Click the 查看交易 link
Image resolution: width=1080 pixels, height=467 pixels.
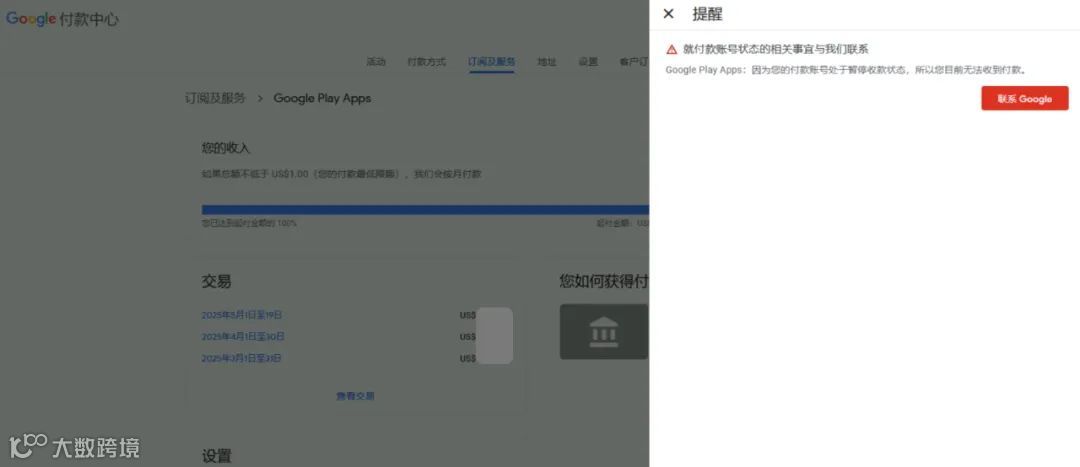[x=355, y=396]
